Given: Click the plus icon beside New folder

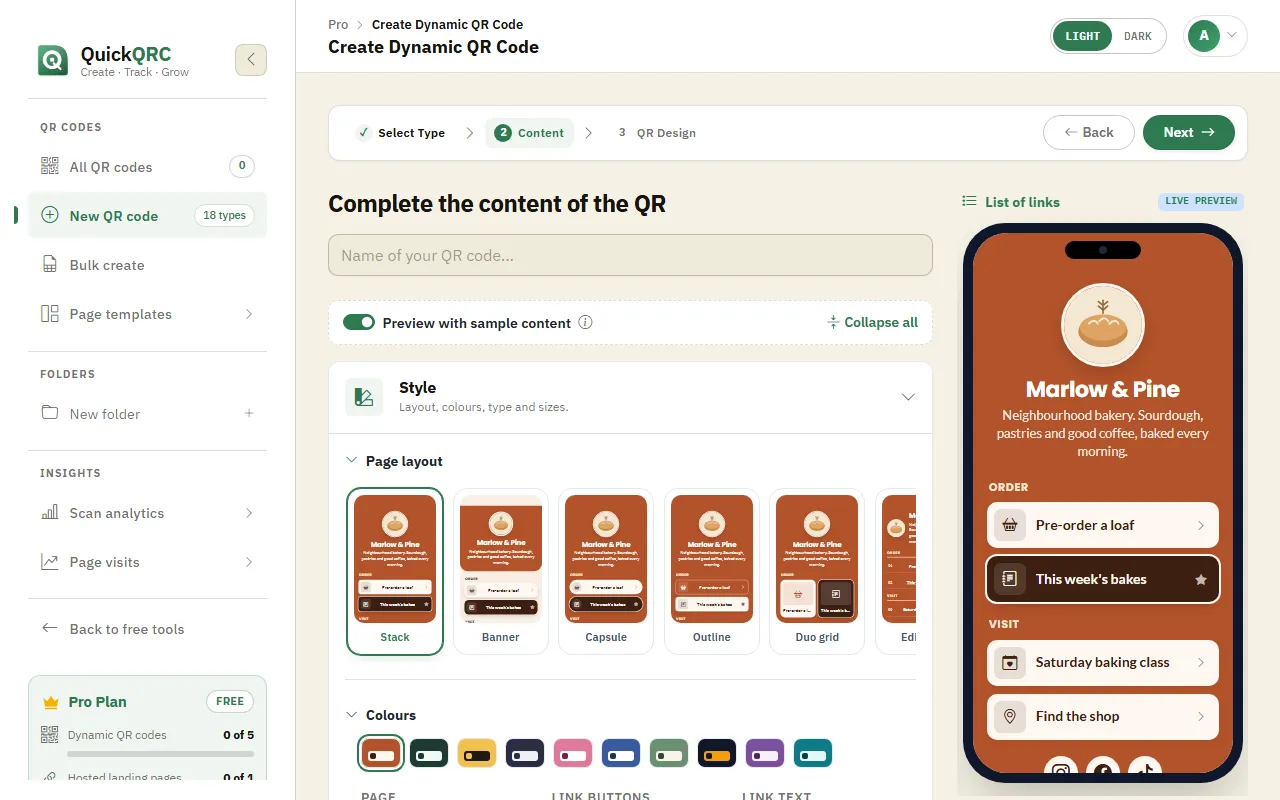Looking at the screenshot, I should point(249,413).
